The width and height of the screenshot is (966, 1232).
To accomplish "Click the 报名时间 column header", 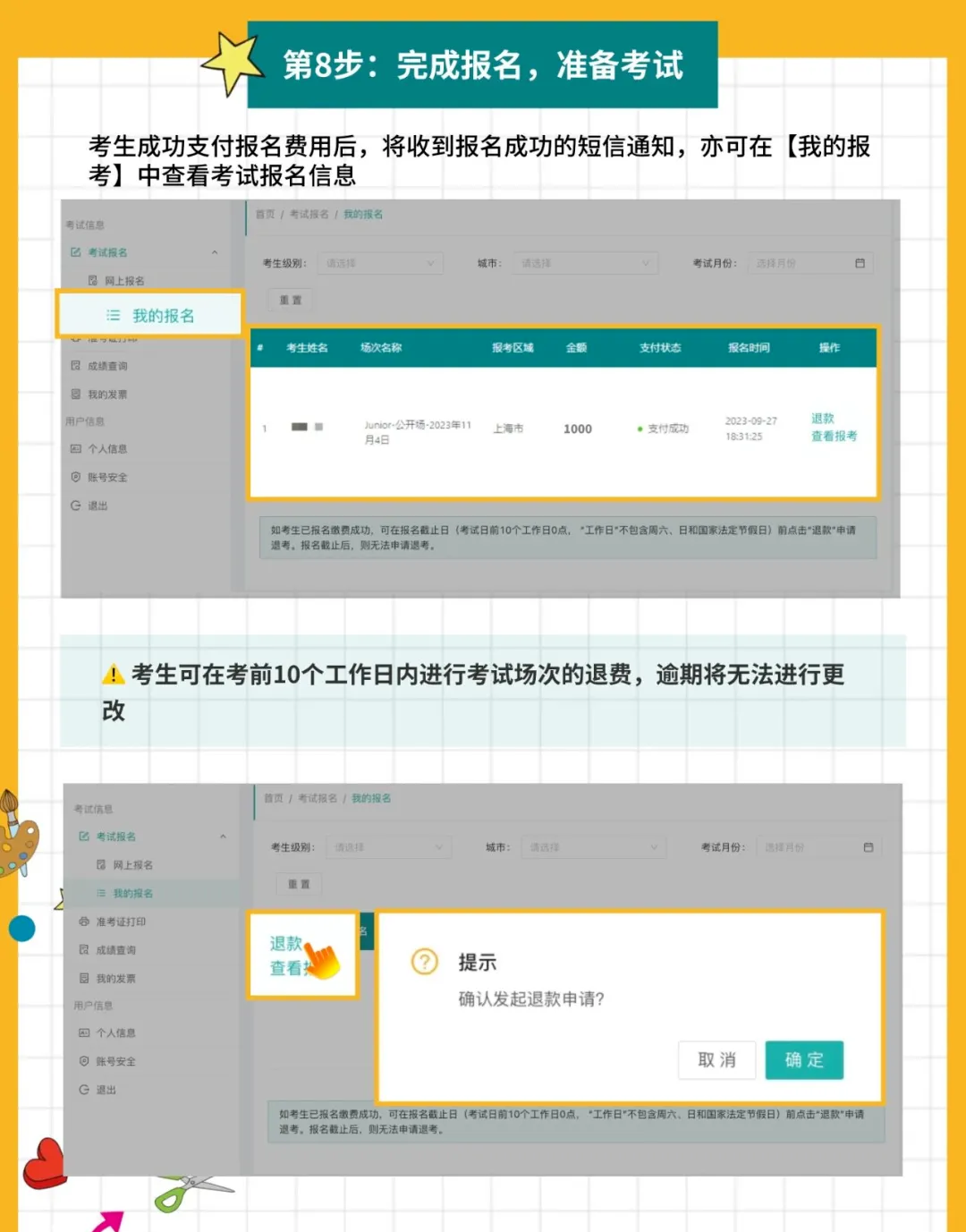I will click(x=749, y=348).
